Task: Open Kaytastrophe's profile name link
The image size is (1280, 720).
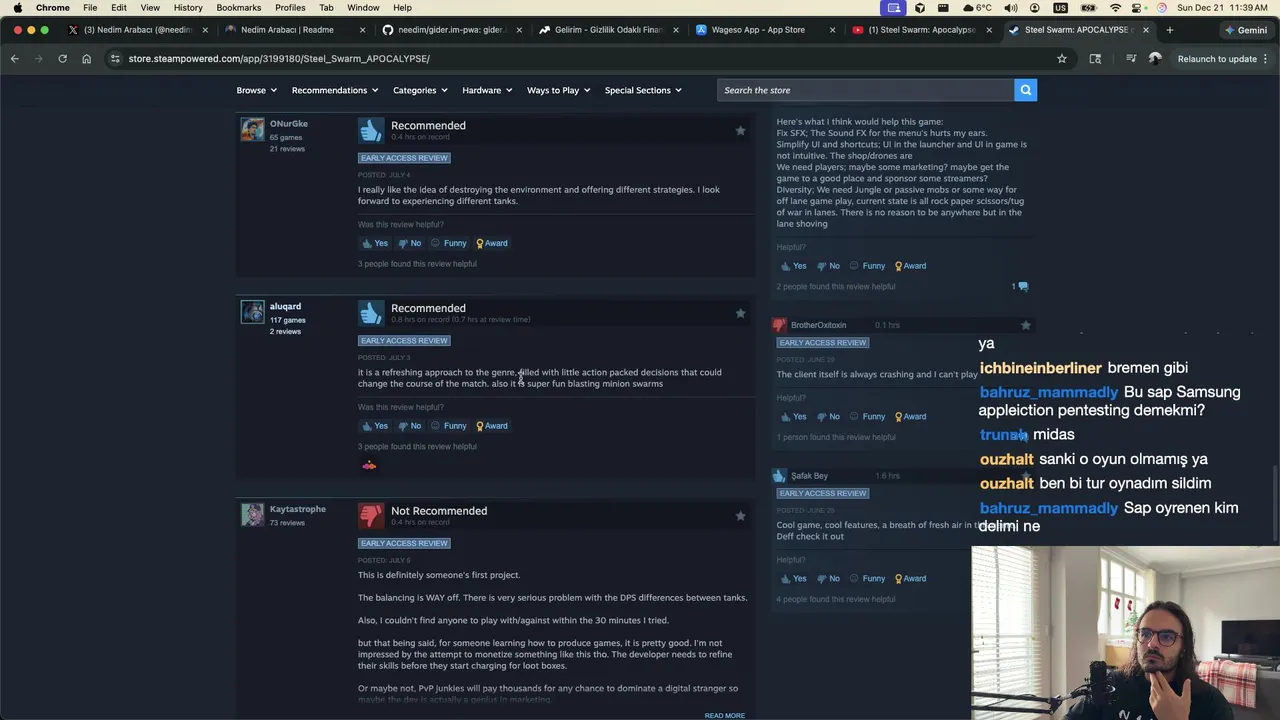Action: pos(298,509)
